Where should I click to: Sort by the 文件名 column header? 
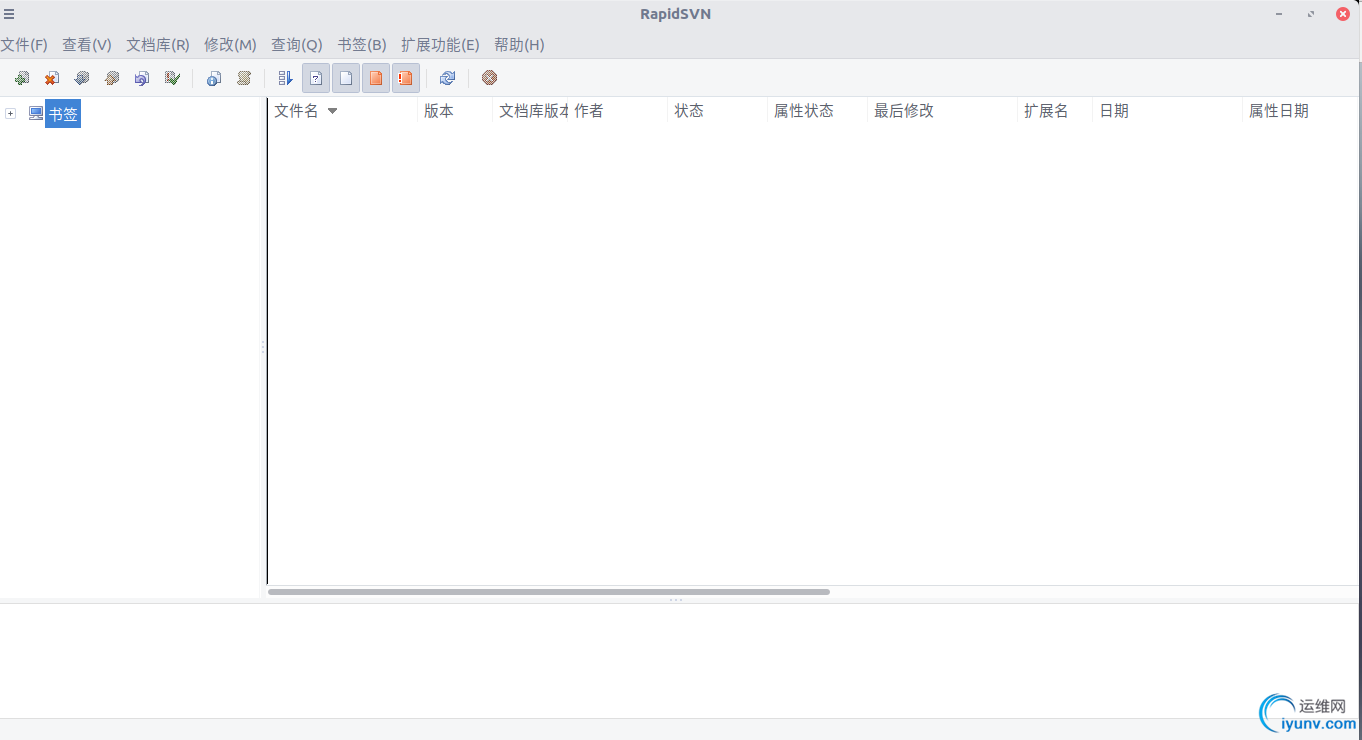(343, 111)
